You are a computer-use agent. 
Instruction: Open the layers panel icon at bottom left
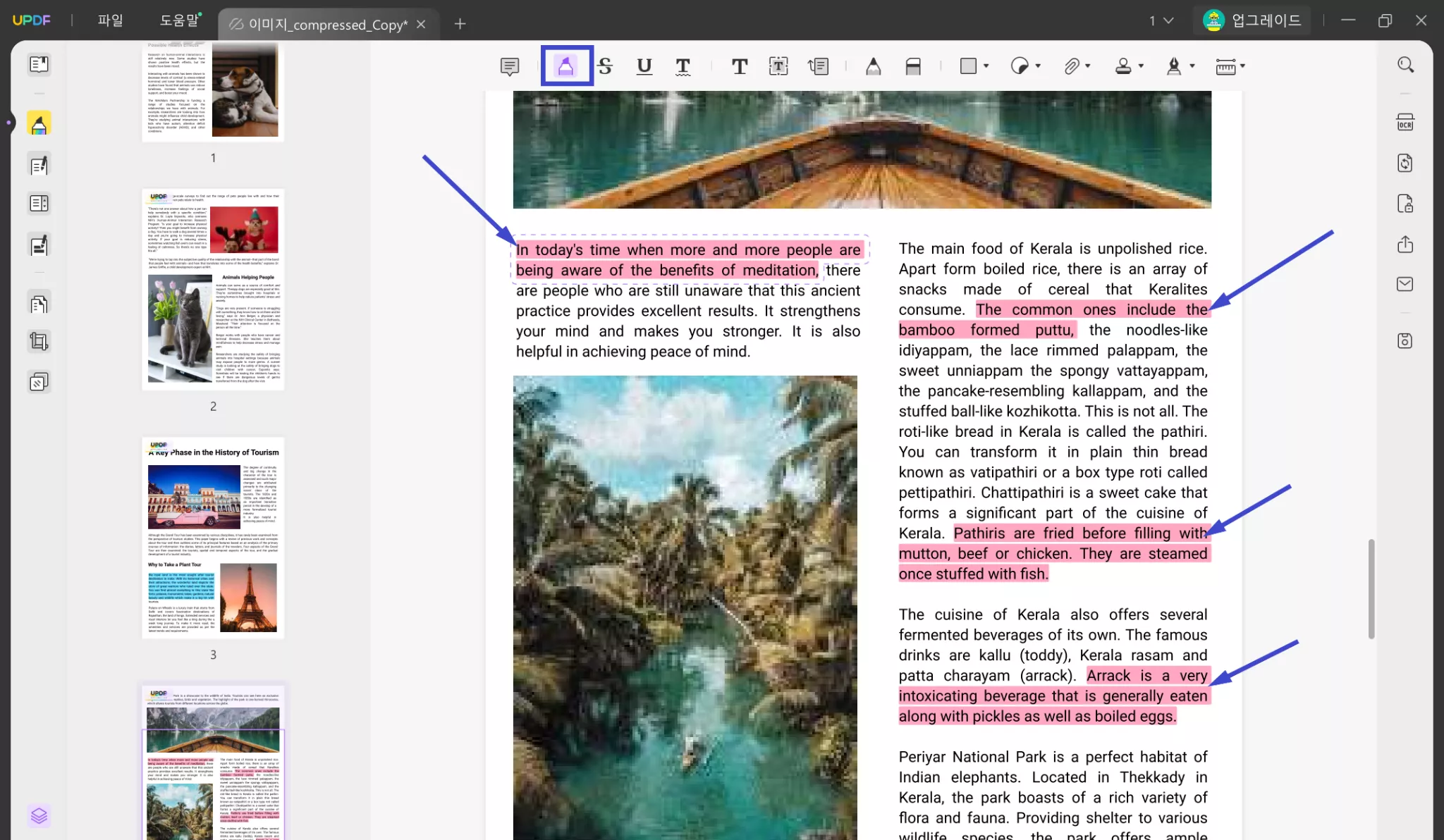pos(39,815)
